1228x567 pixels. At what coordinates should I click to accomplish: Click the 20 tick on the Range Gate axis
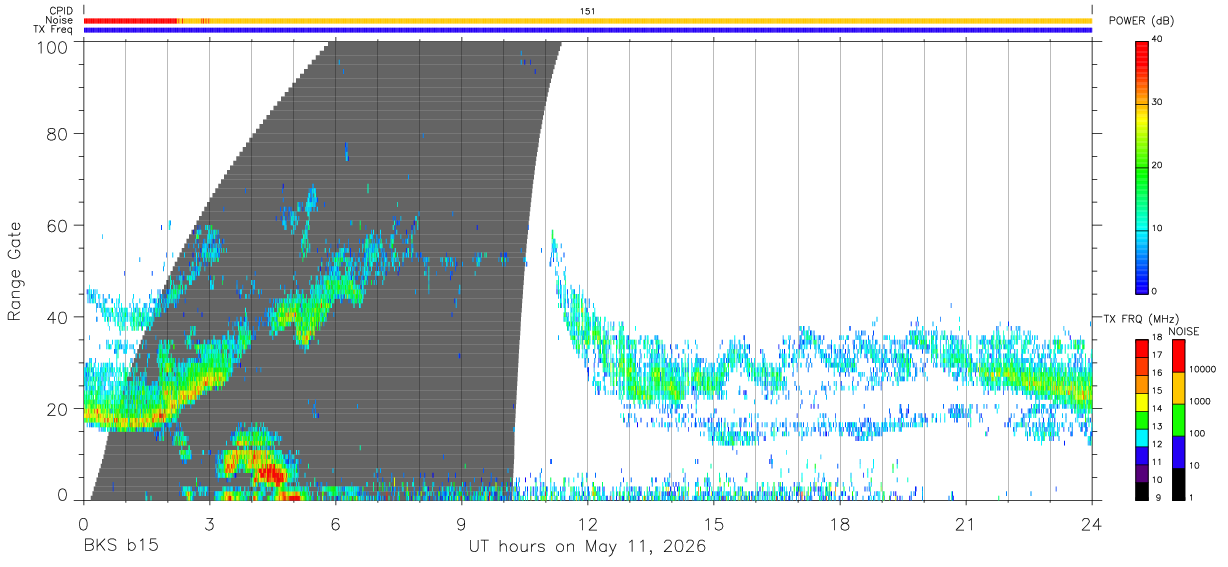point(59,409)
